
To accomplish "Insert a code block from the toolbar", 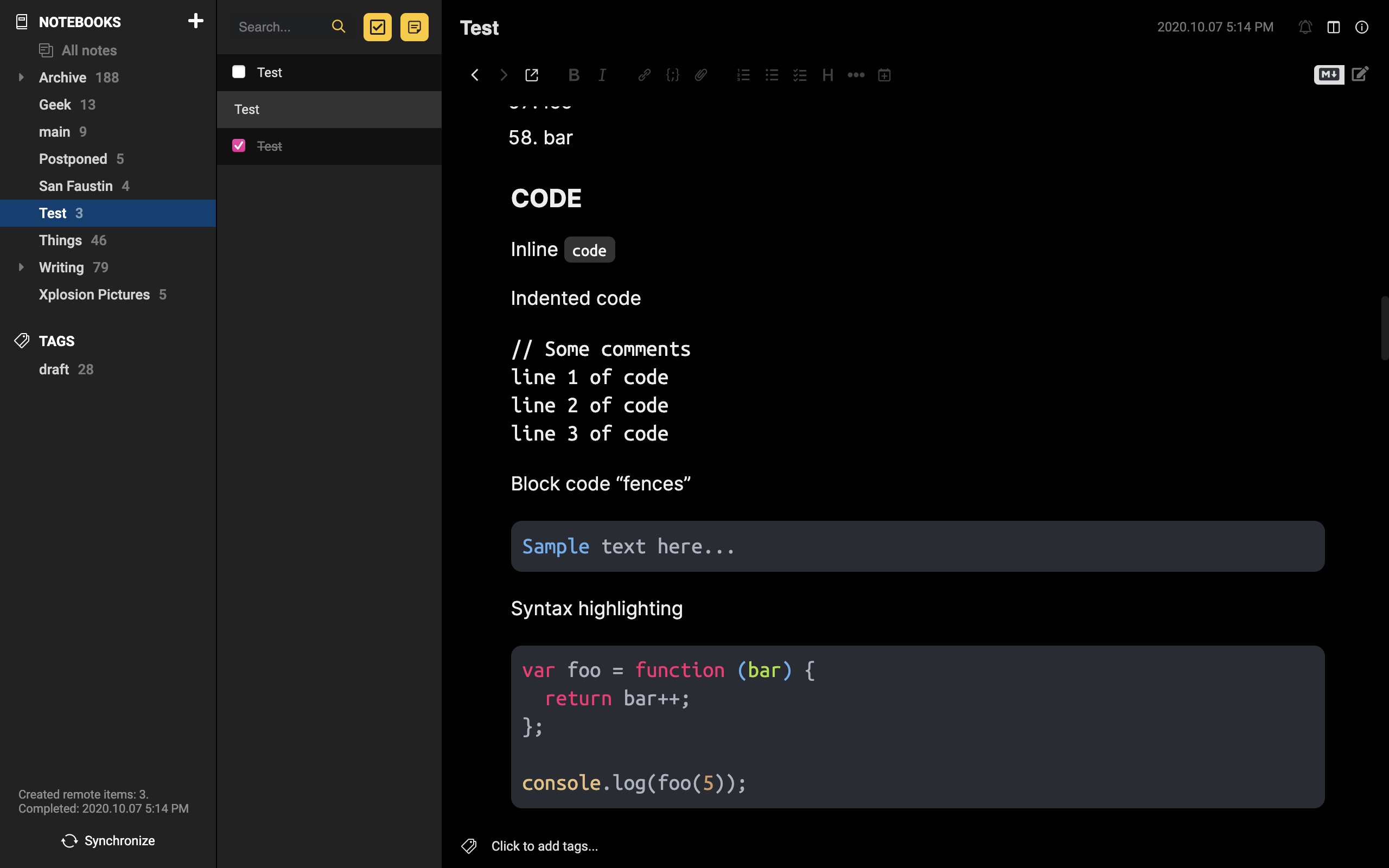I will (x=673, y=75).
